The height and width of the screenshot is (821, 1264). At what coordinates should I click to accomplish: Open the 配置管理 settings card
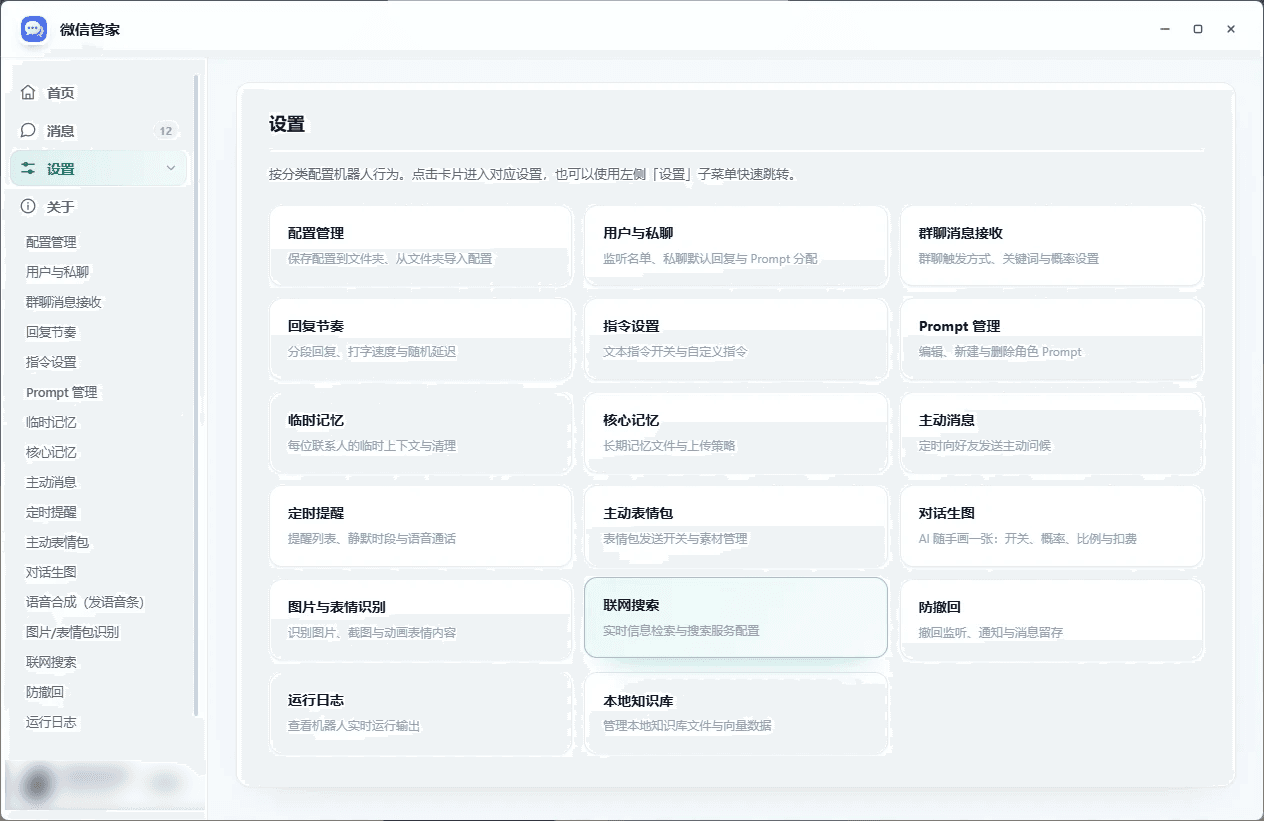pyautogui.click(x=421, y=245)
